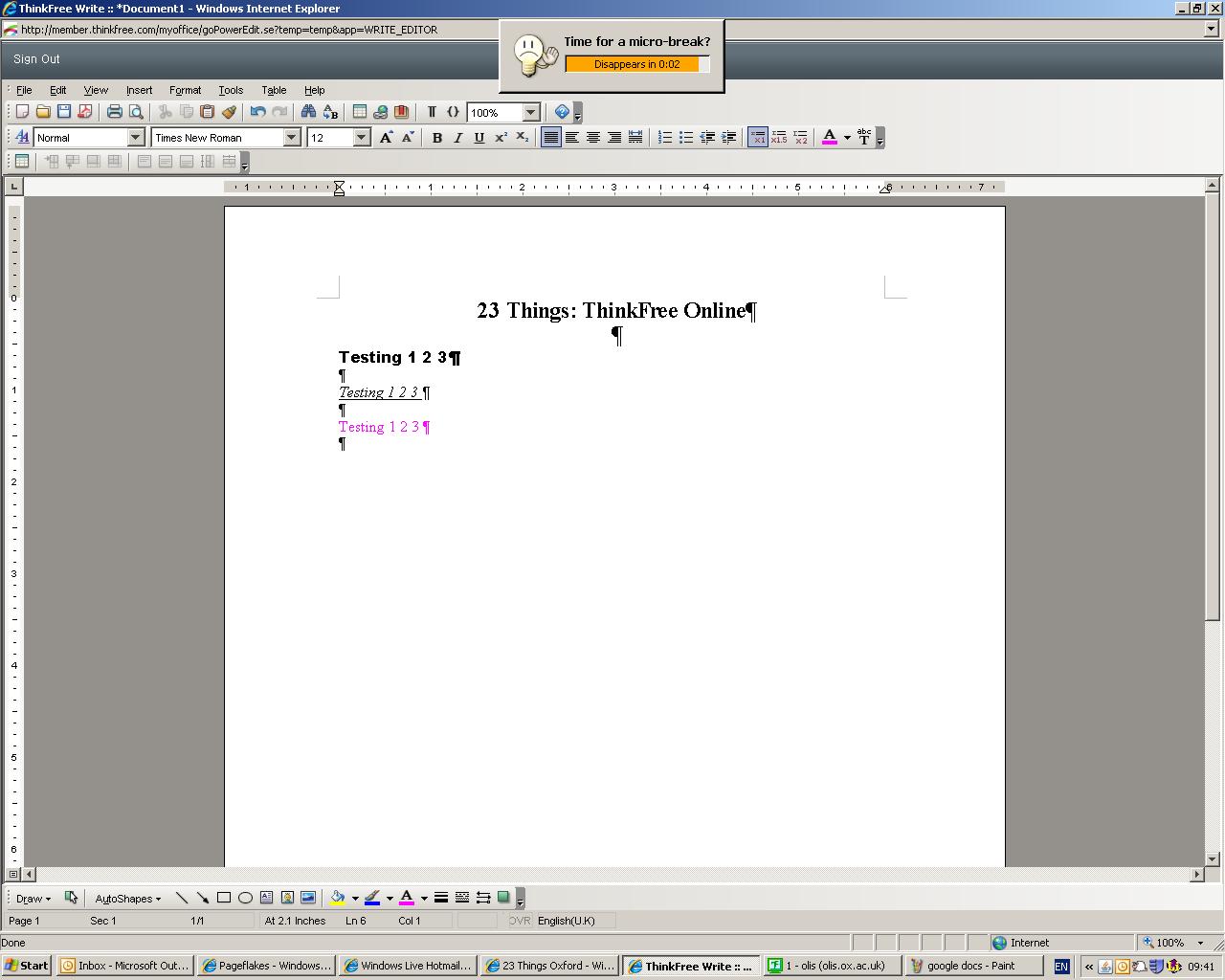Viewport: 1225px width, 980px height.
Task: Activate the Format Painter brush
Action: (x=228, y=112)
